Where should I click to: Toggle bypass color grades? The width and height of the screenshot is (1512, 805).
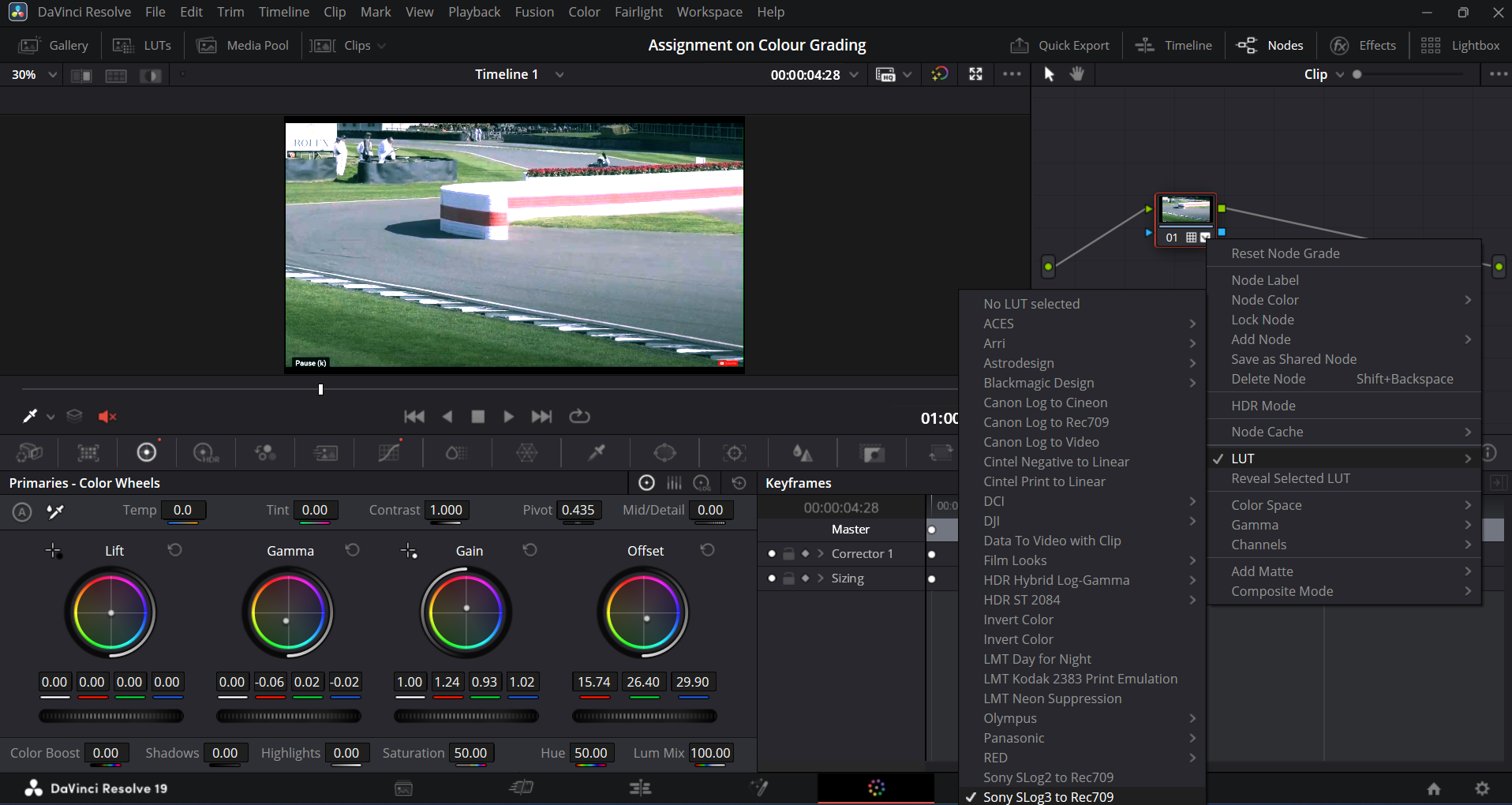939,74
